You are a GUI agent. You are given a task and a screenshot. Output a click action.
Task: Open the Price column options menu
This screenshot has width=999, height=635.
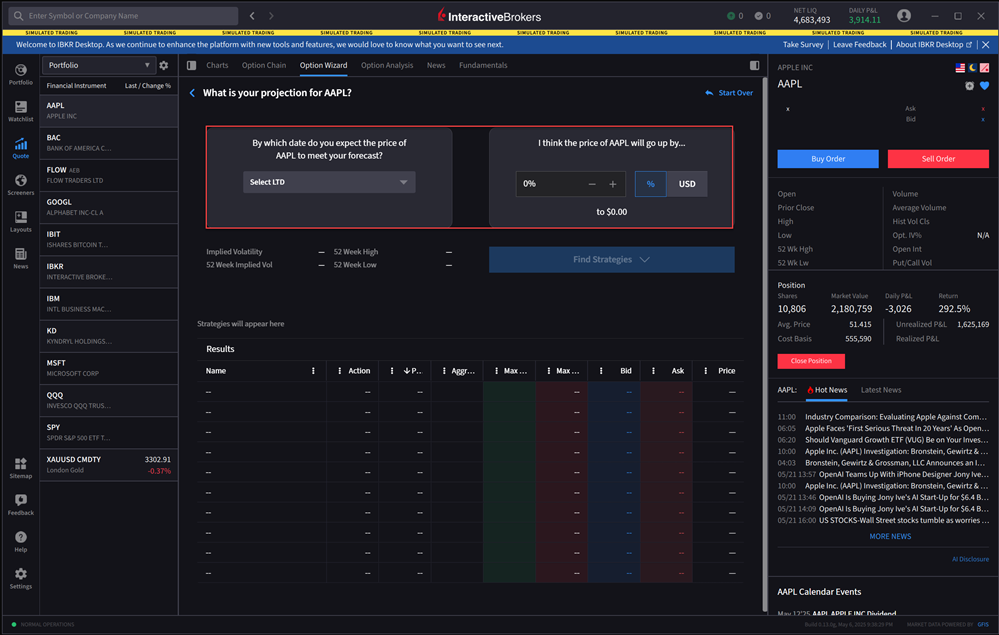tap(705, 371)
